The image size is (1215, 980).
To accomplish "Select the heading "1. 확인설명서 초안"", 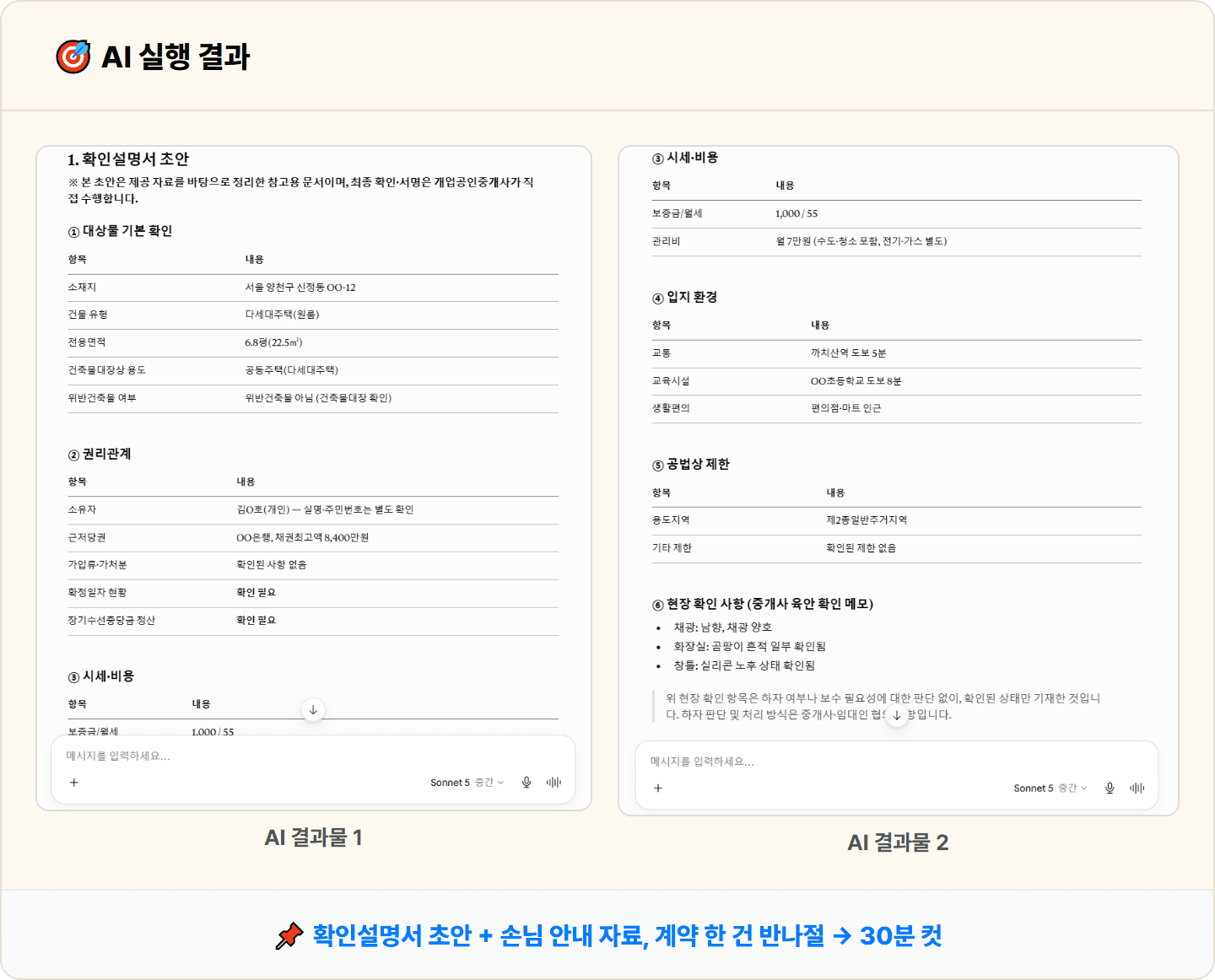I will [x=128, y=159].
